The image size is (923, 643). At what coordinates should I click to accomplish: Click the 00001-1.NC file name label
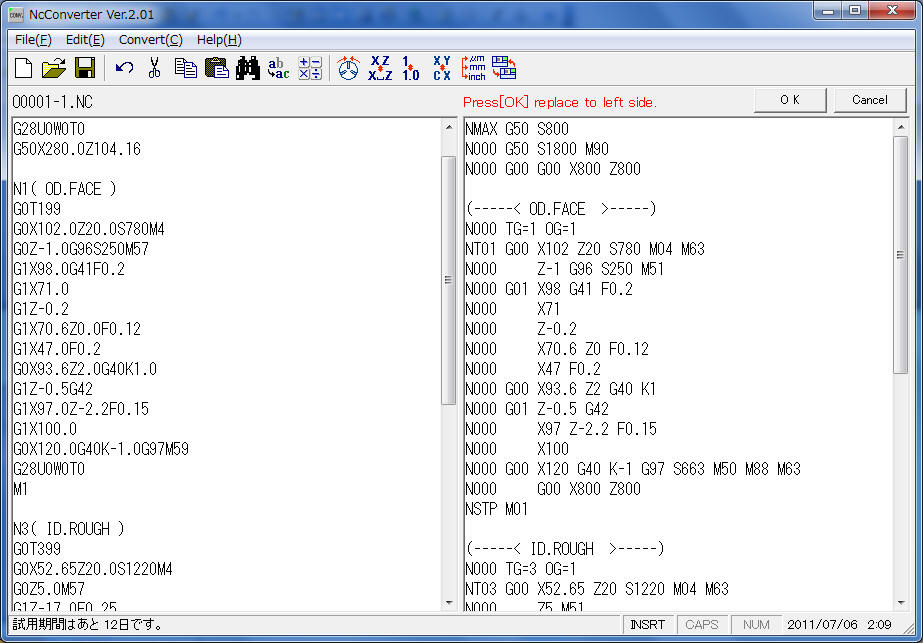(x=52, y=102)
